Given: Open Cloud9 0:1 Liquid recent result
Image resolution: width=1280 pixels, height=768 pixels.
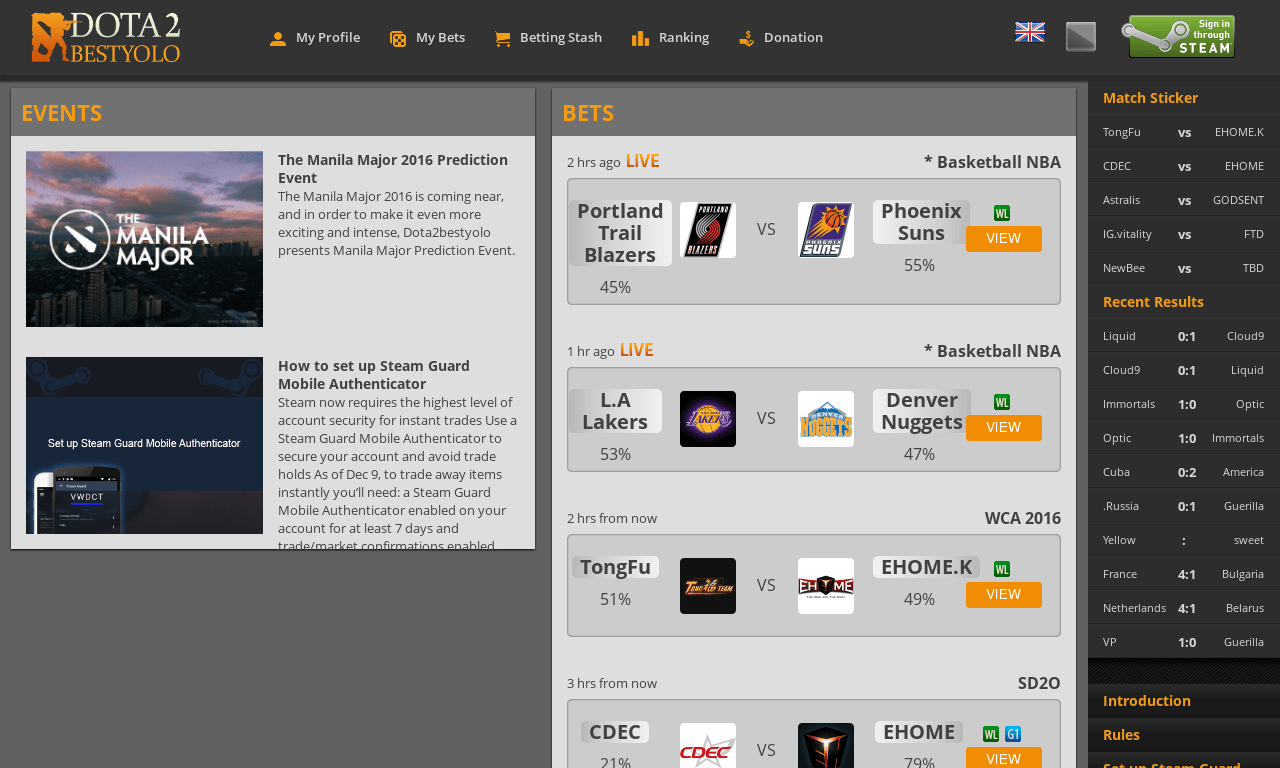Looking at the screenshot, I should pyautogui.click(x=1184, y=370).
